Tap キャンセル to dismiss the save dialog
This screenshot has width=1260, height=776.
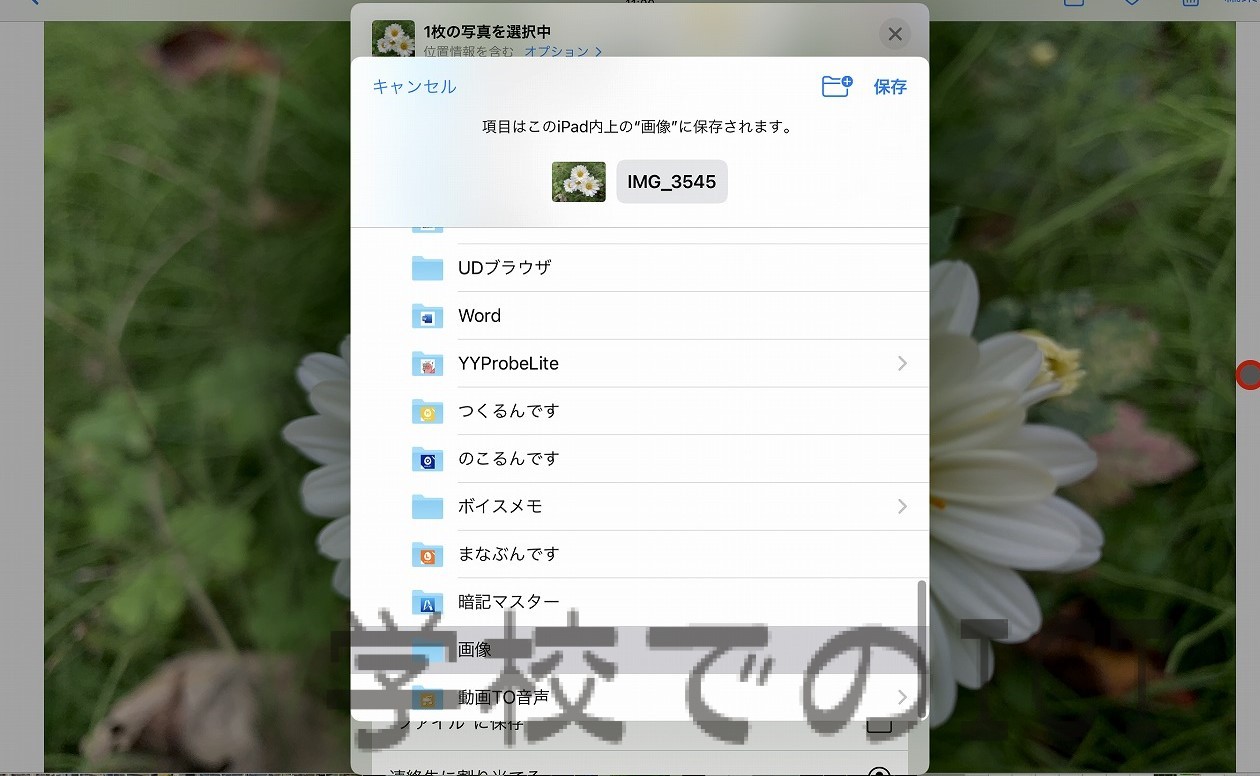click(414, 87)
